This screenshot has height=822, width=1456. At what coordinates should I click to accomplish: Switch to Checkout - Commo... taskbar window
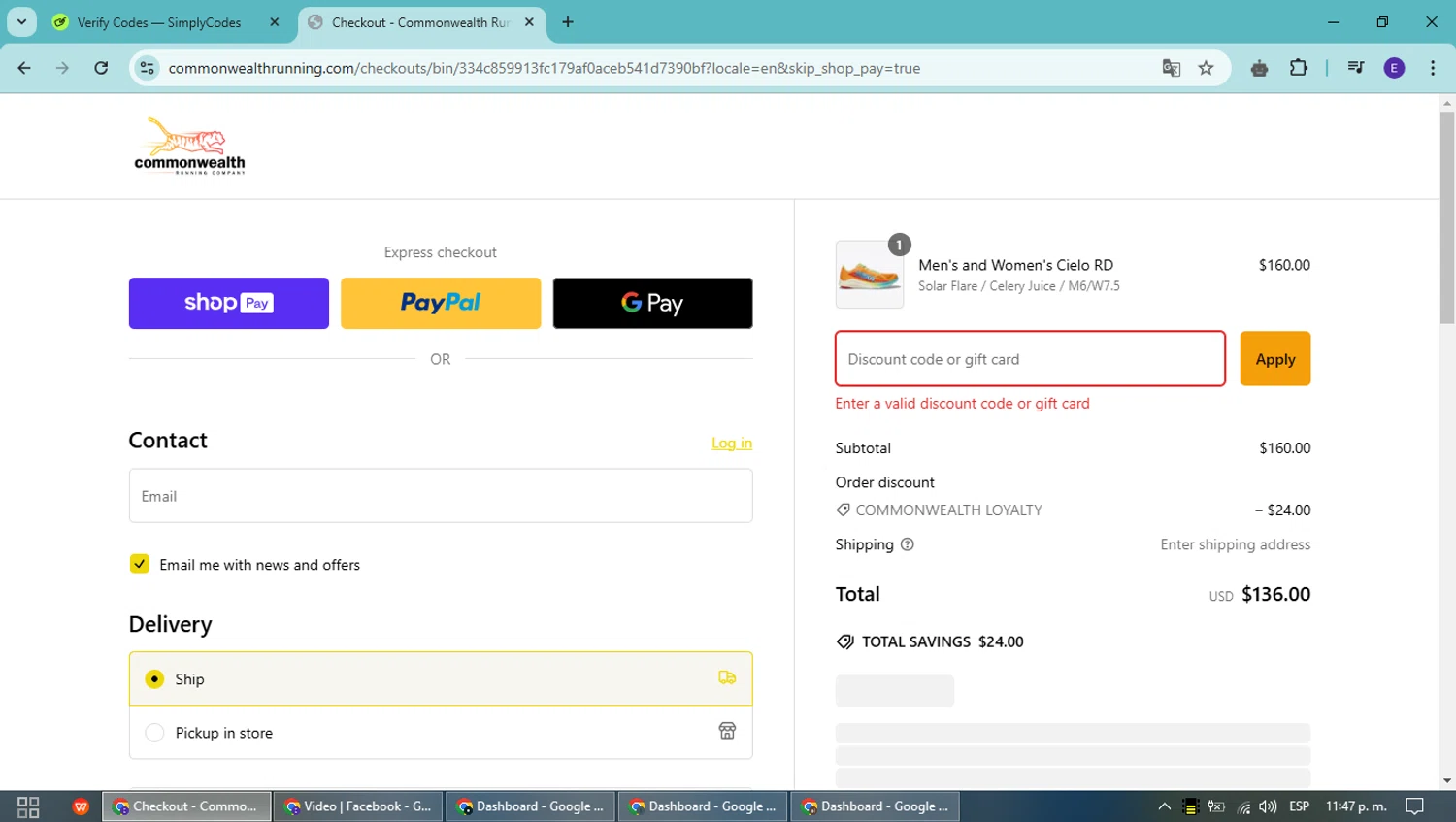pyautogui.click(x=185, y=806)
